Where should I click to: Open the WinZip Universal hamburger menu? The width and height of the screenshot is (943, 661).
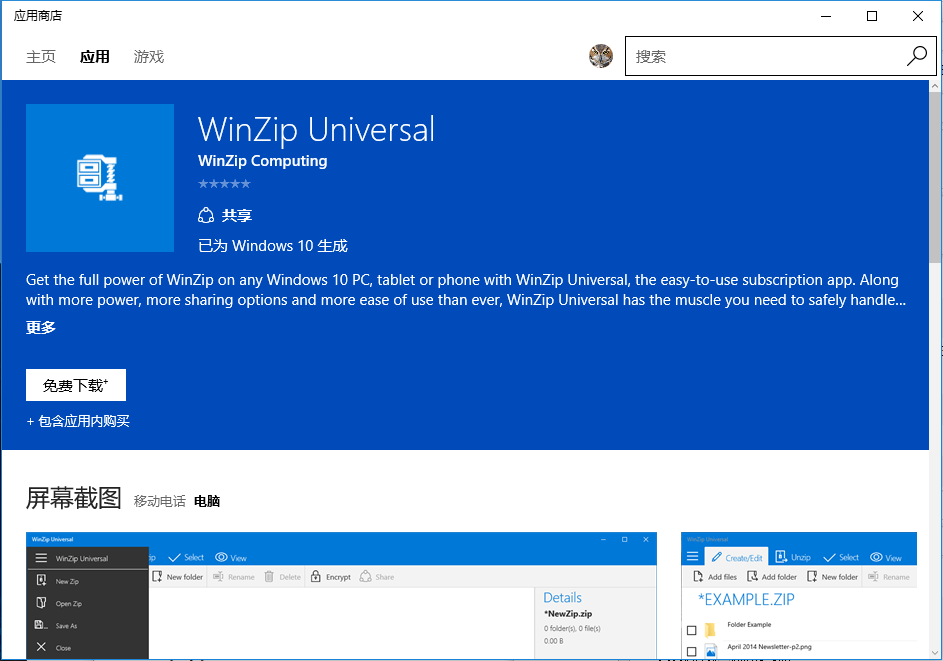point(42,557)
